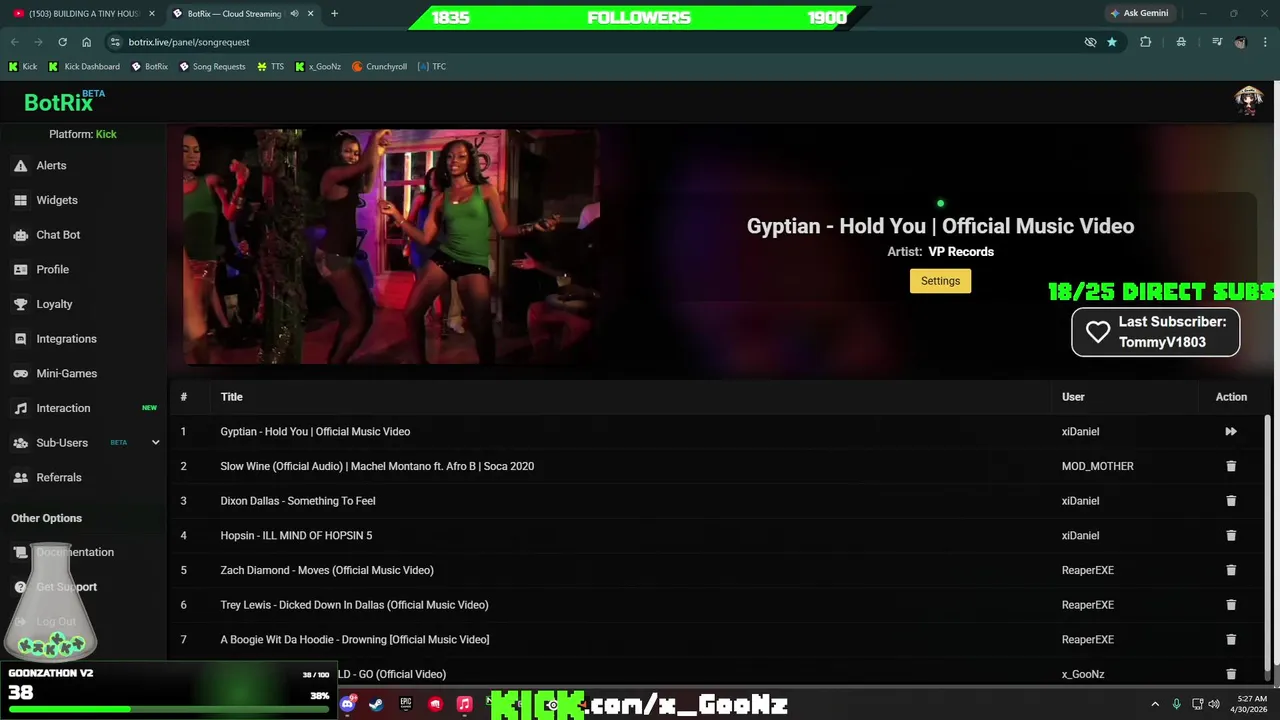The width and height of the screenshot is (1280, 720).
Task: Delete the request from x_GooNz
Action: tap(1231, 674)
